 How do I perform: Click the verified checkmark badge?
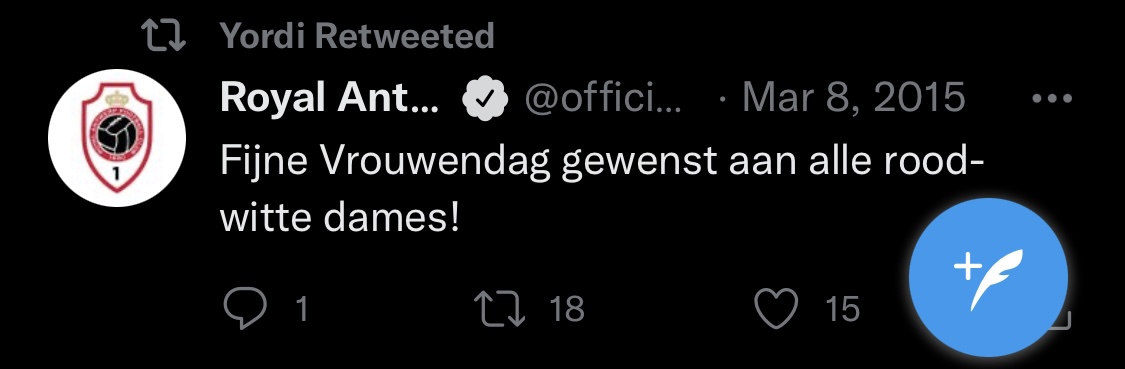point(484,98)
